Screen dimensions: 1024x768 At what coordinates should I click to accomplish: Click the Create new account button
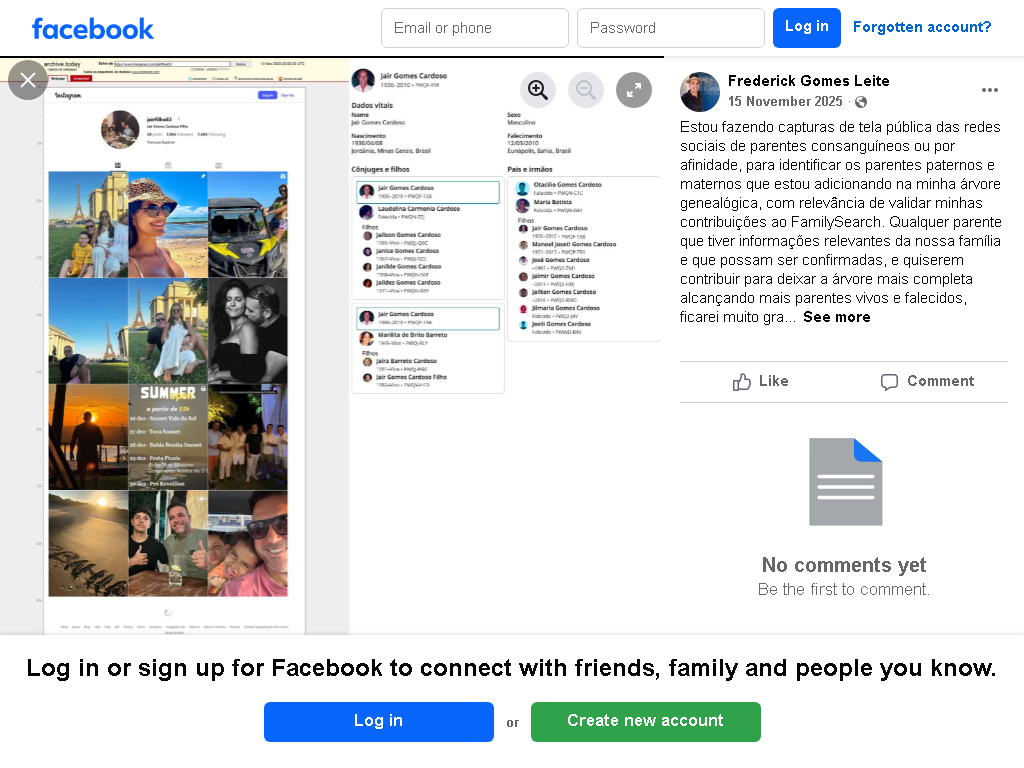pos(645,722)
